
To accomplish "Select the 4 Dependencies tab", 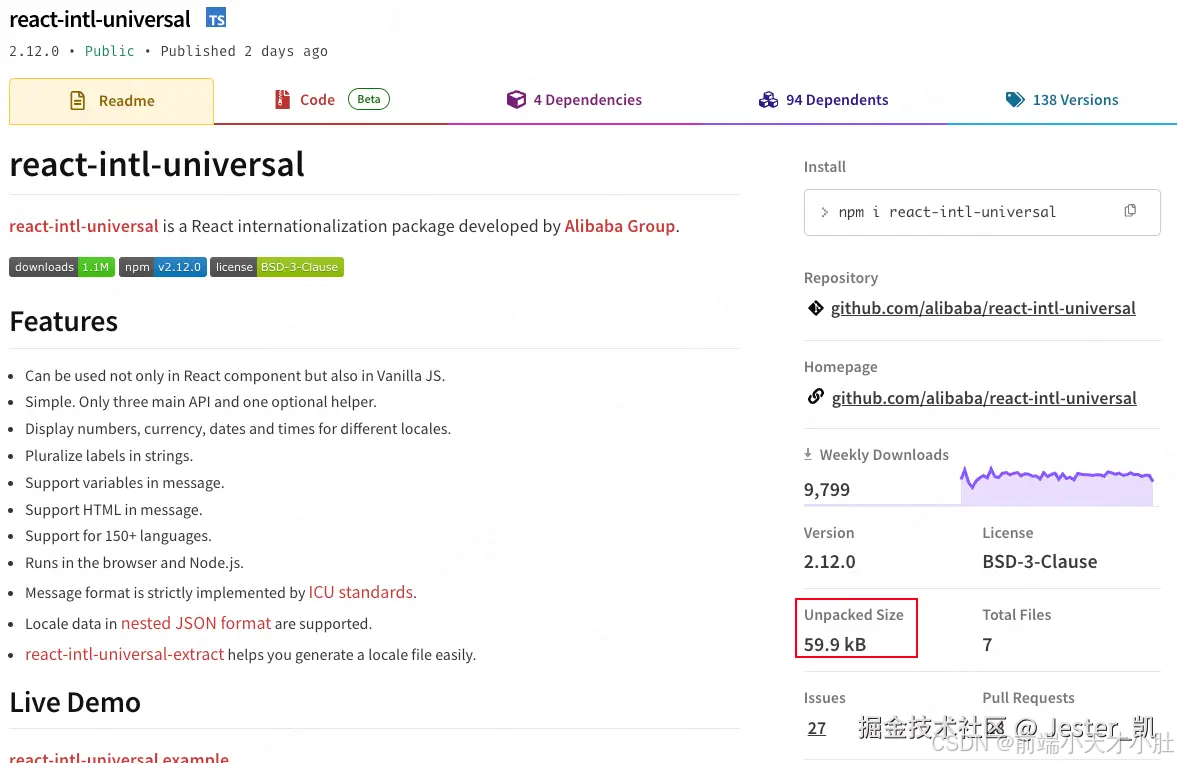I will point(587,99).
